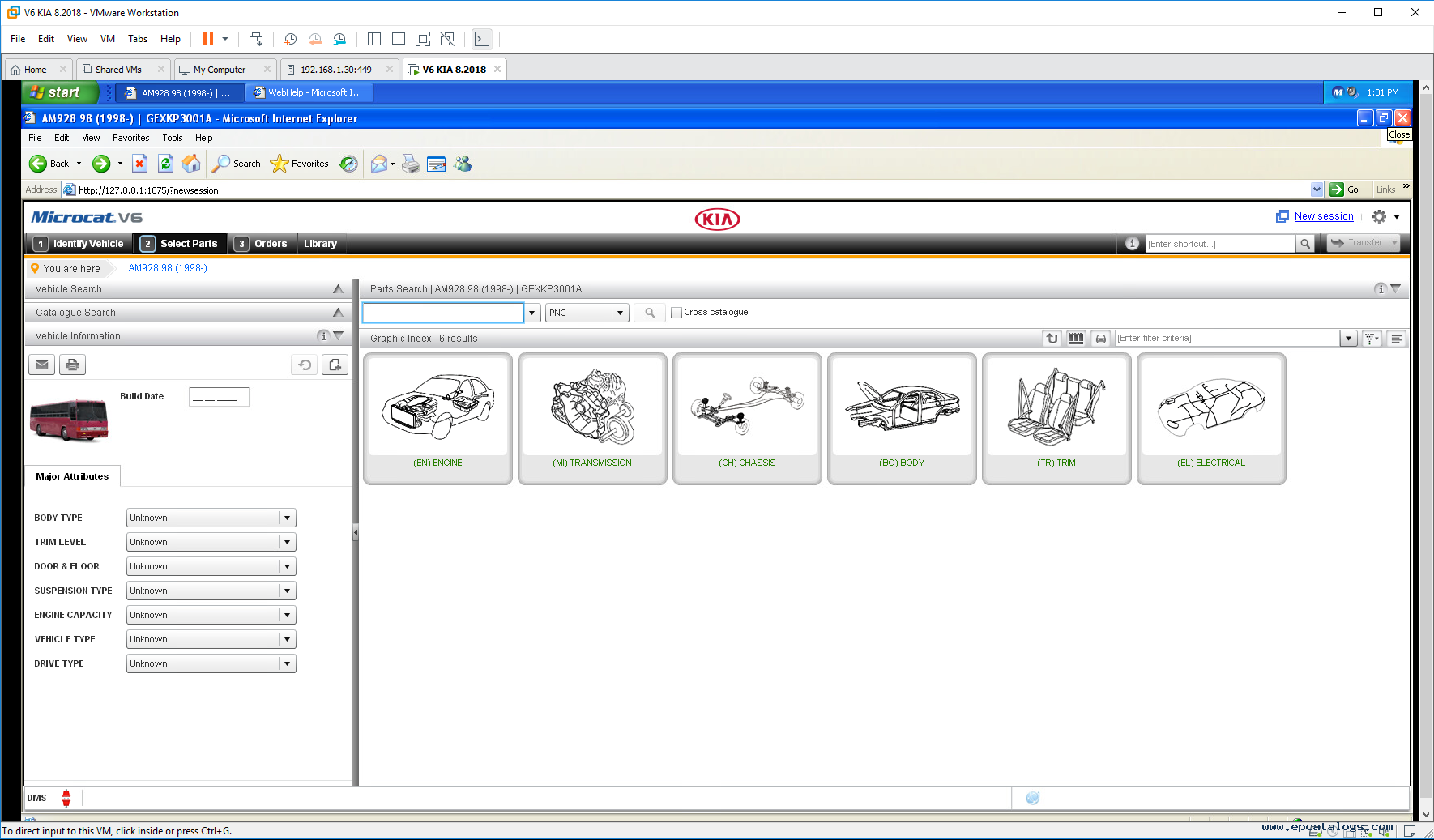The height and width of the screenshot is (840, 1434).
Task: Click the shortcut search magnifier icon
Action: pyautogui.click(x=1304, y=244)
